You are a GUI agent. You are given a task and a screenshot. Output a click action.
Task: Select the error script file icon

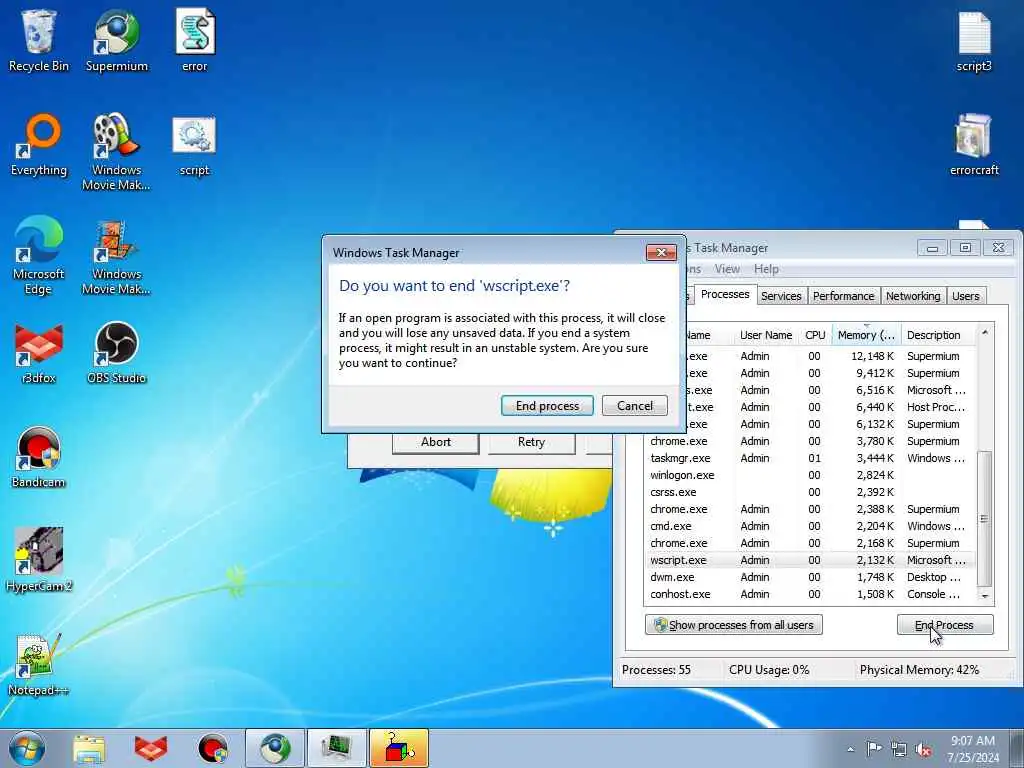coord(195,40)
